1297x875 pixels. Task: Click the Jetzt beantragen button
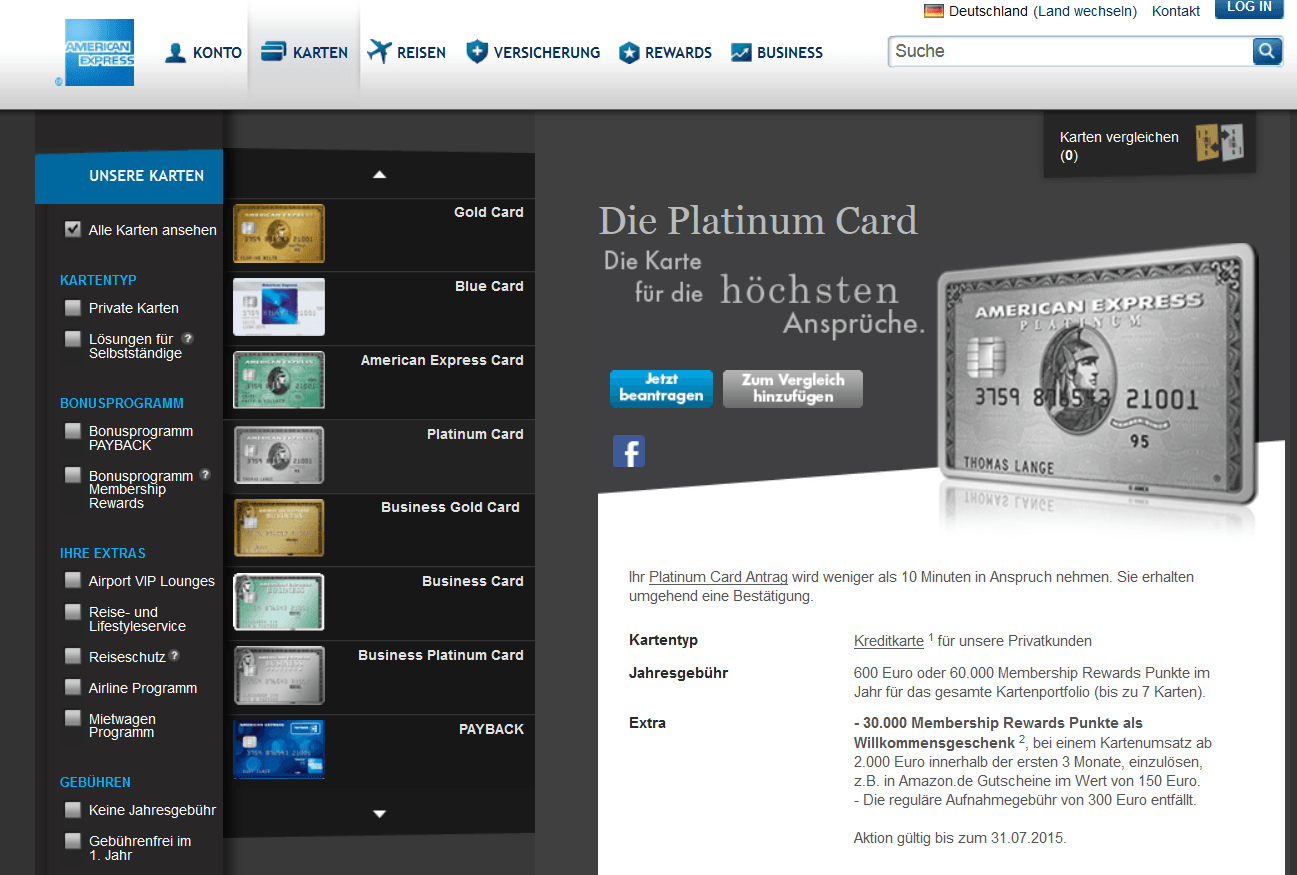pyautogui.click(x=661, y=388)
